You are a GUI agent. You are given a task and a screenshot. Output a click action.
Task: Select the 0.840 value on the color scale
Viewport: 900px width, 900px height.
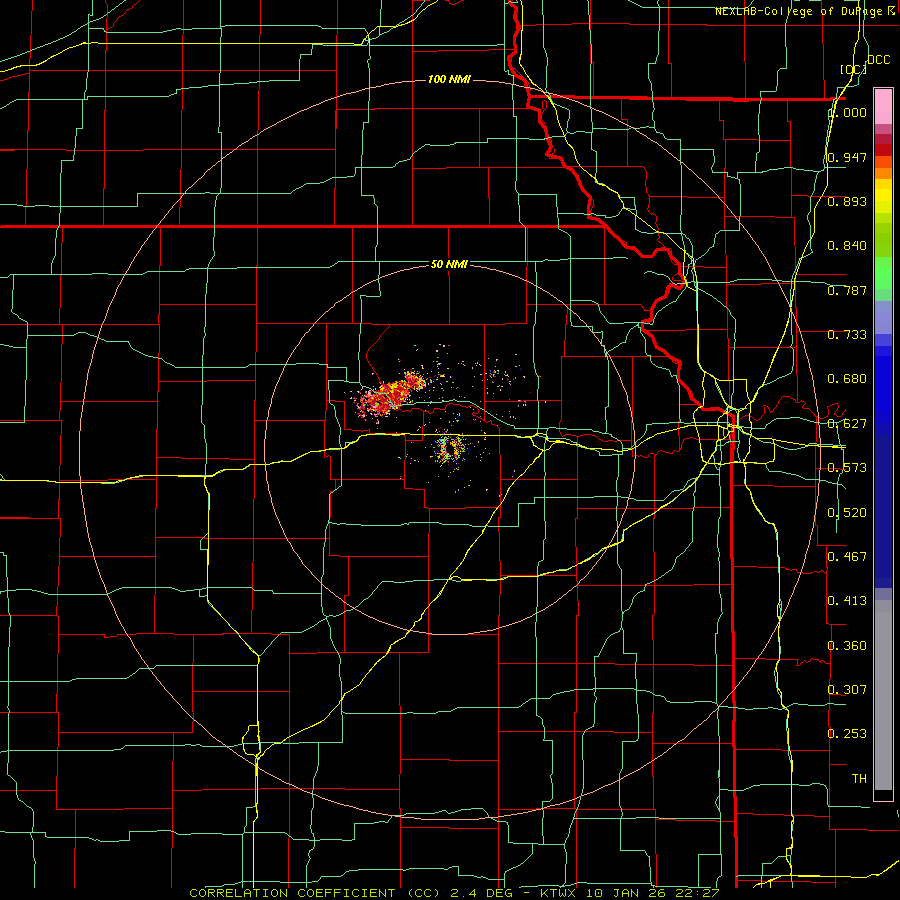847,246
